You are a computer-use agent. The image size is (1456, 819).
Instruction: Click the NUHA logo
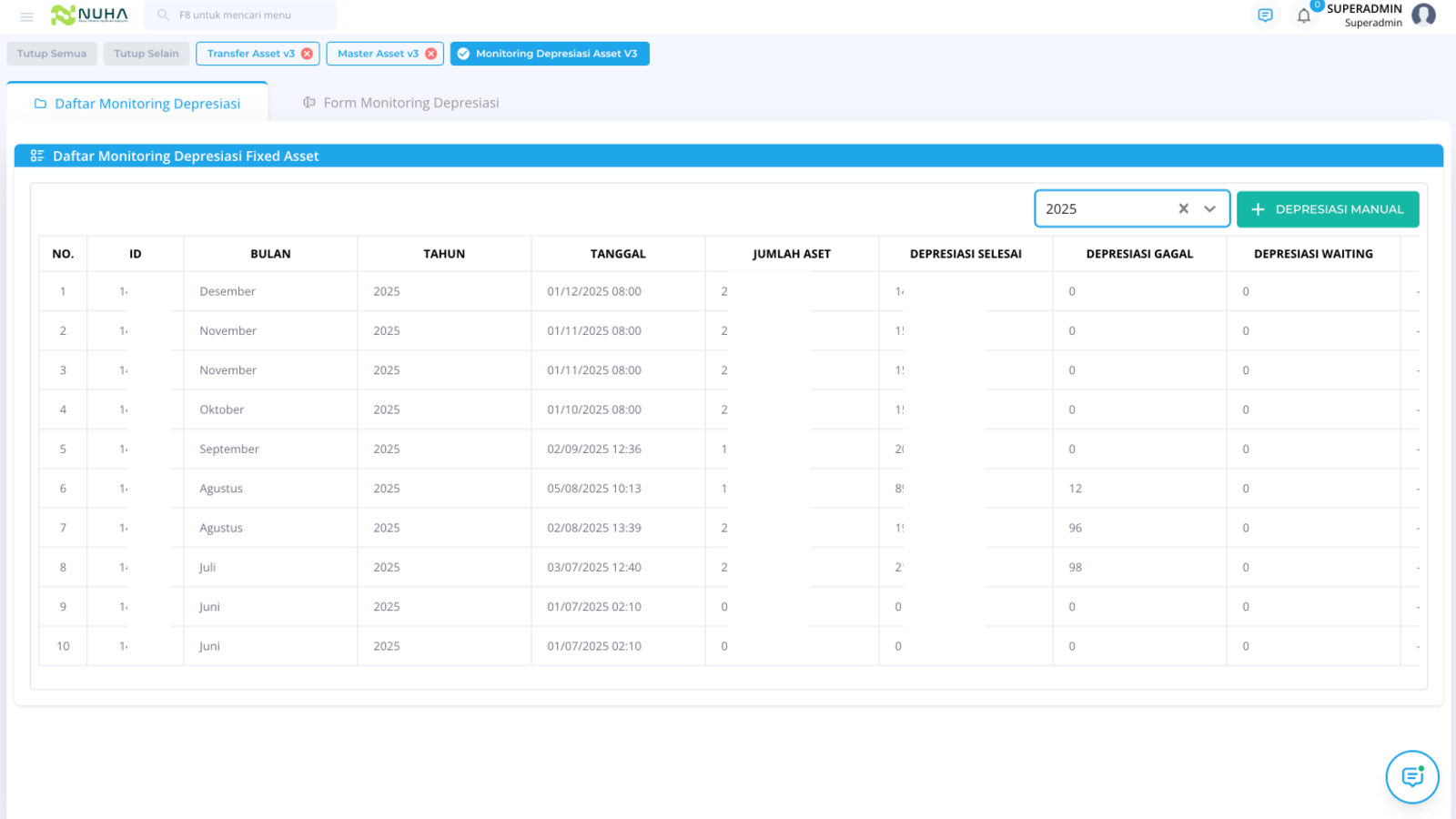click(x=89, y=15)
